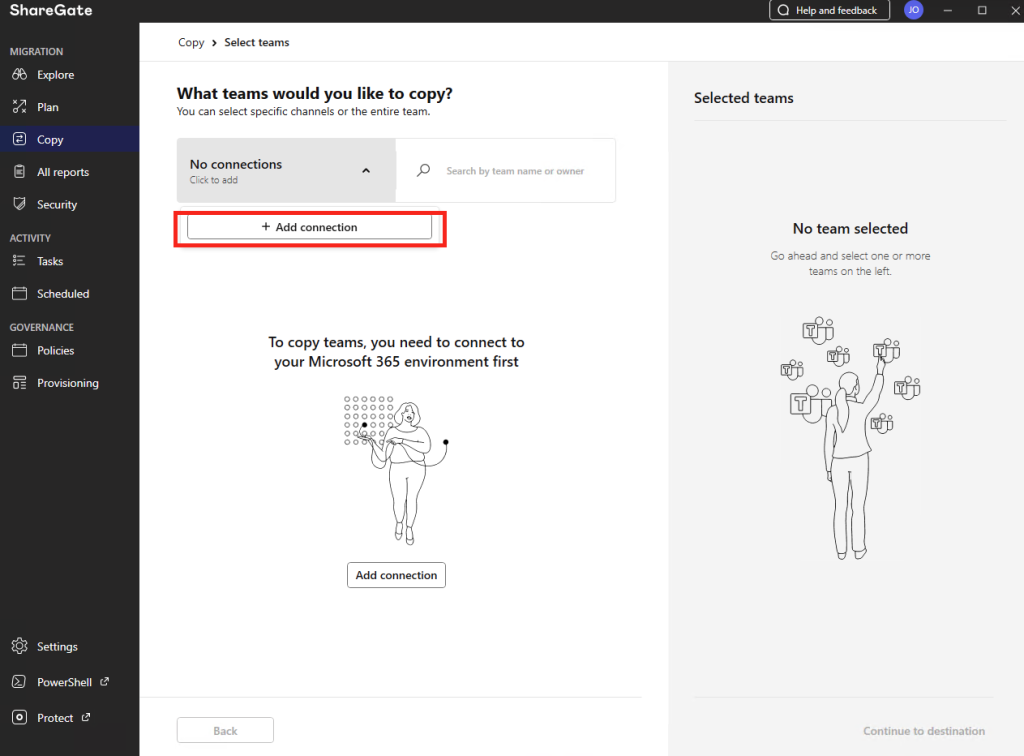Image resolution: width=1024 pixels, height=756 pixels.
Task: Click the Tasks list icon
Action: click(19, 260)
